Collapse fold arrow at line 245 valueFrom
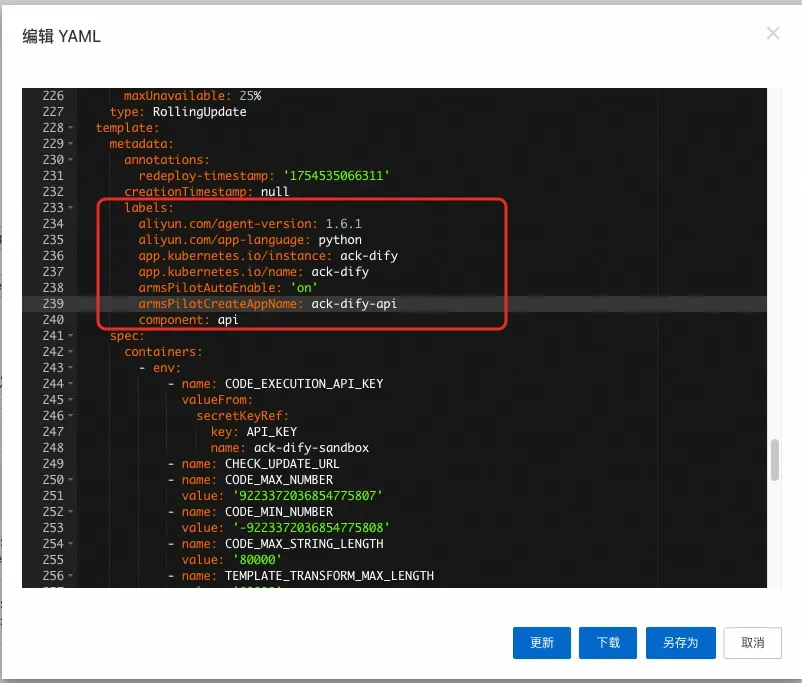Screen dimensions: 802x683 71,400
